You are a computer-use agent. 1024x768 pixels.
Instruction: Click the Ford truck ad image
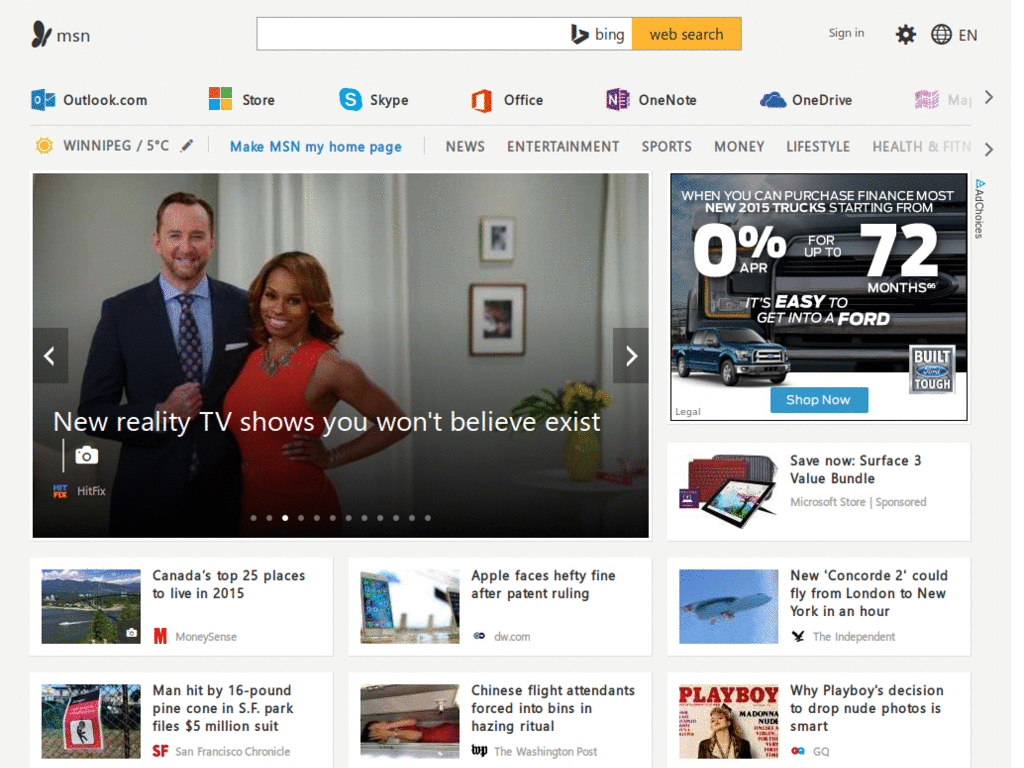click(819, 297)
